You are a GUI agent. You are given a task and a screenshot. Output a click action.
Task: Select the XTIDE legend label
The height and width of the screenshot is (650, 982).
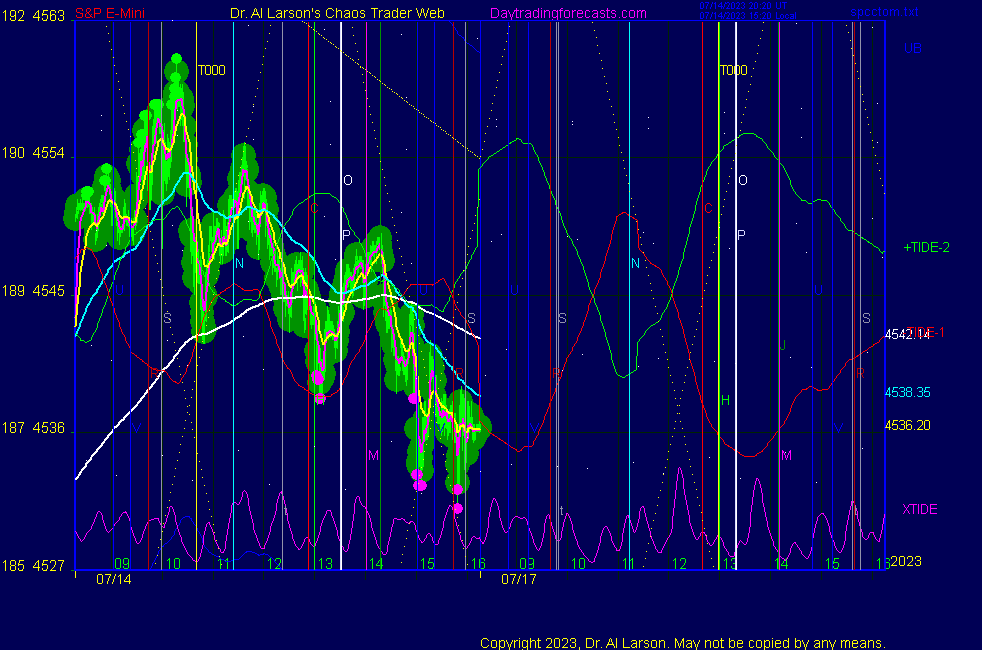tap(920, 509)
